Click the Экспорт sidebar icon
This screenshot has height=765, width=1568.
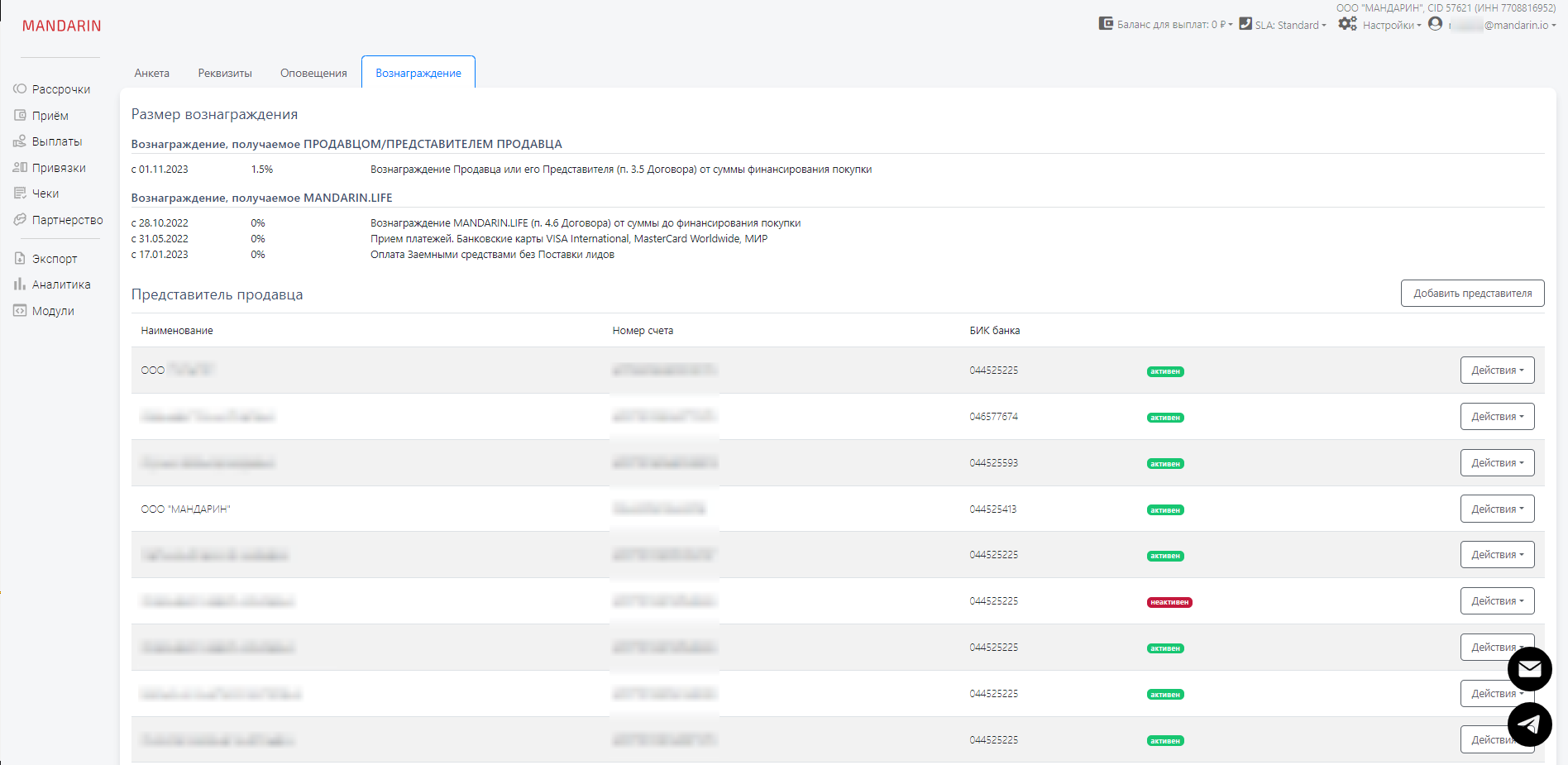20,259
